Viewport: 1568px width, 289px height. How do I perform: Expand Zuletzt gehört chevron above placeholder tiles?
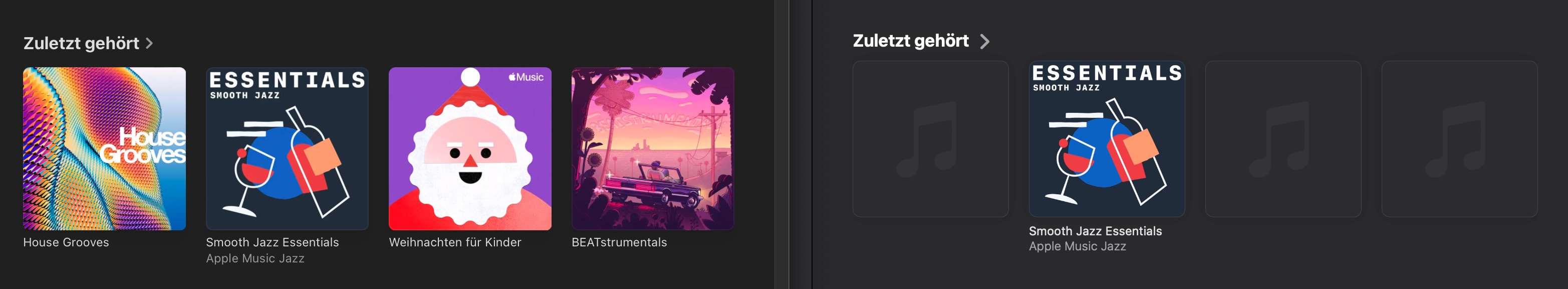coord(984,42)
